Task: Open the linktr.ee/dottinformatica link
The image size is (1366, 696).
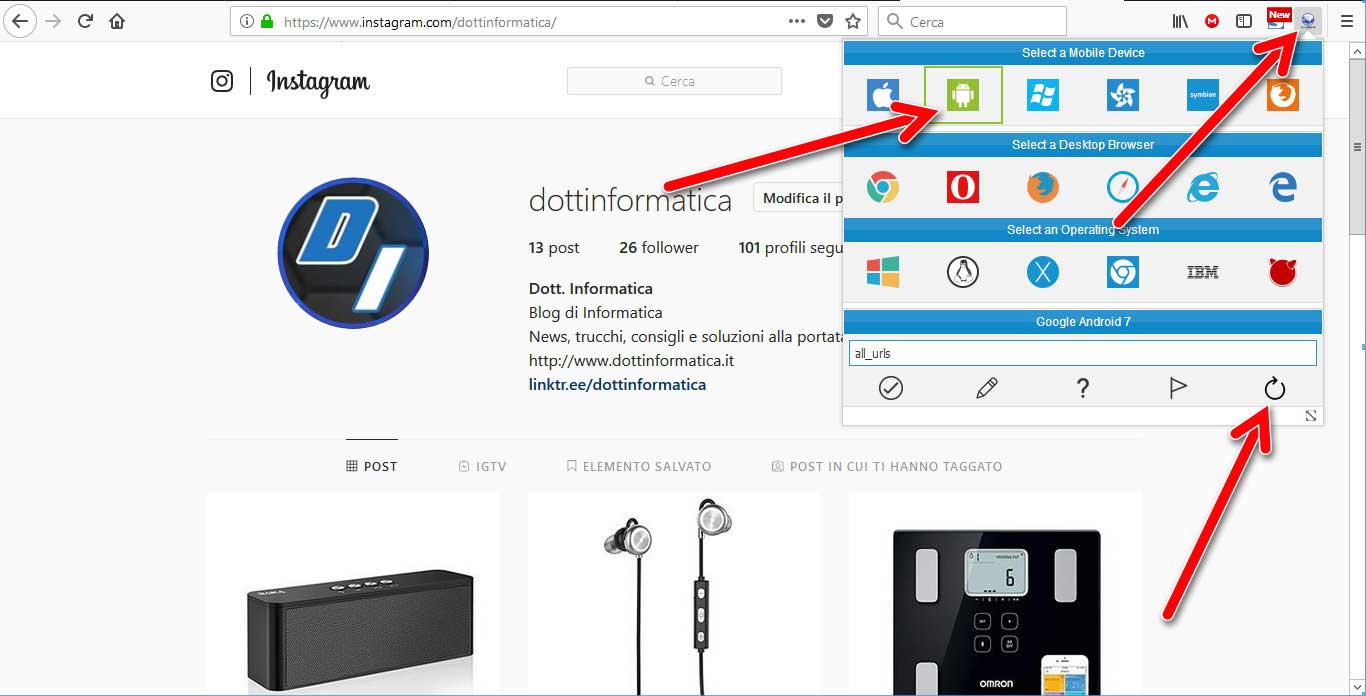Action: tap(617, 384)
